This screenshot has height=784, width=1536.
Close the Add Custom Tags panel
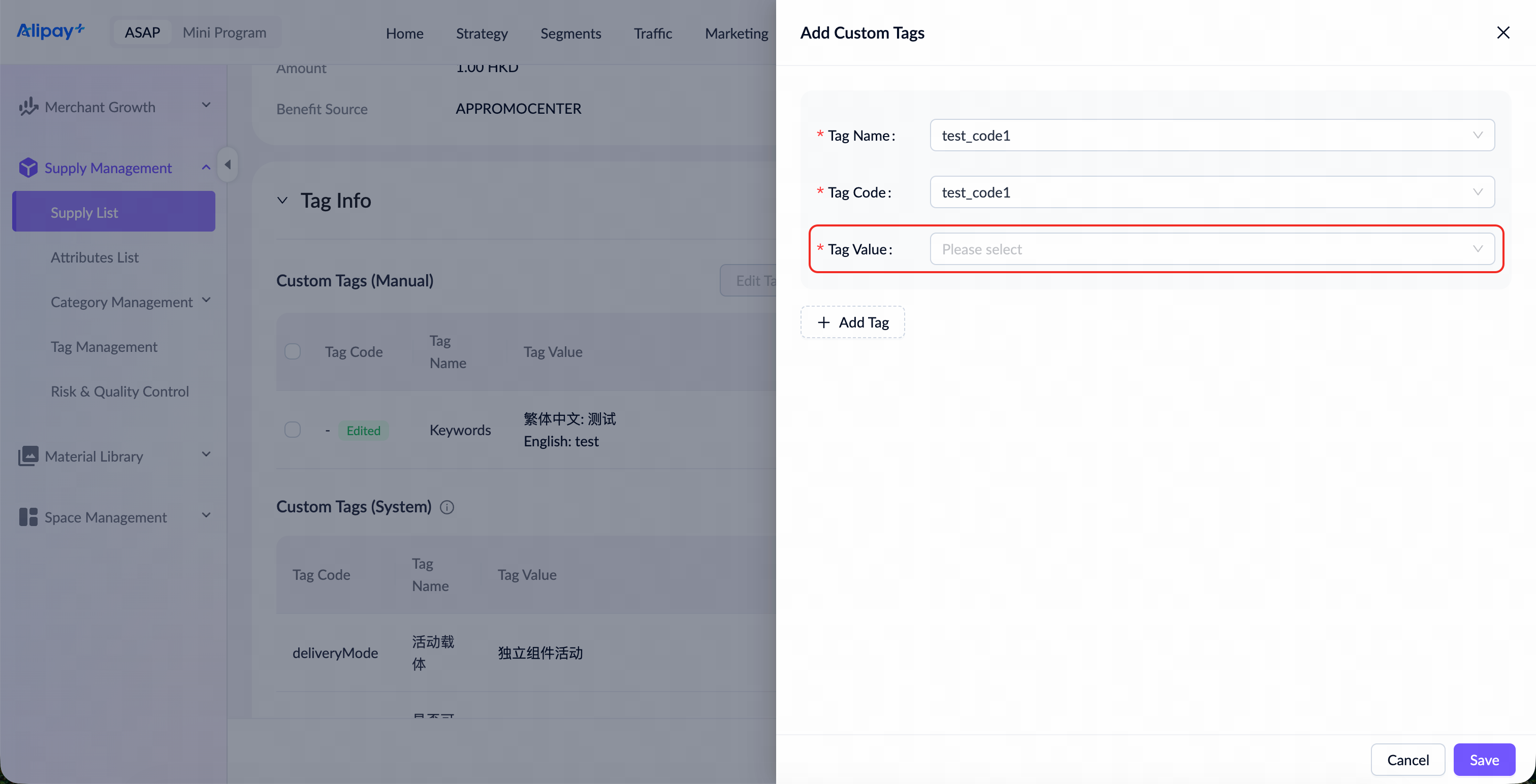pyautogui.click(x=1502, y=33)
